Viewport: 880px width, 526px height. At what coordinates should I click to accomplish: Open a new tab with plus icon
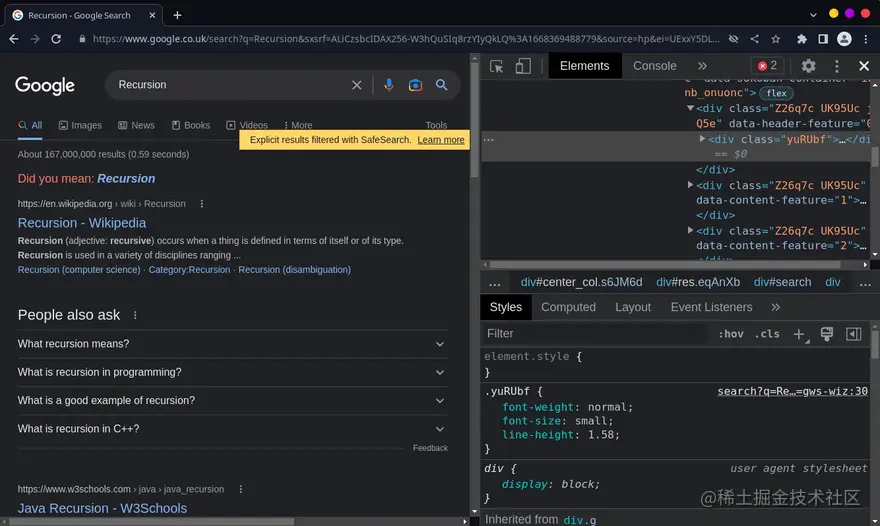(x=177, y=15)
